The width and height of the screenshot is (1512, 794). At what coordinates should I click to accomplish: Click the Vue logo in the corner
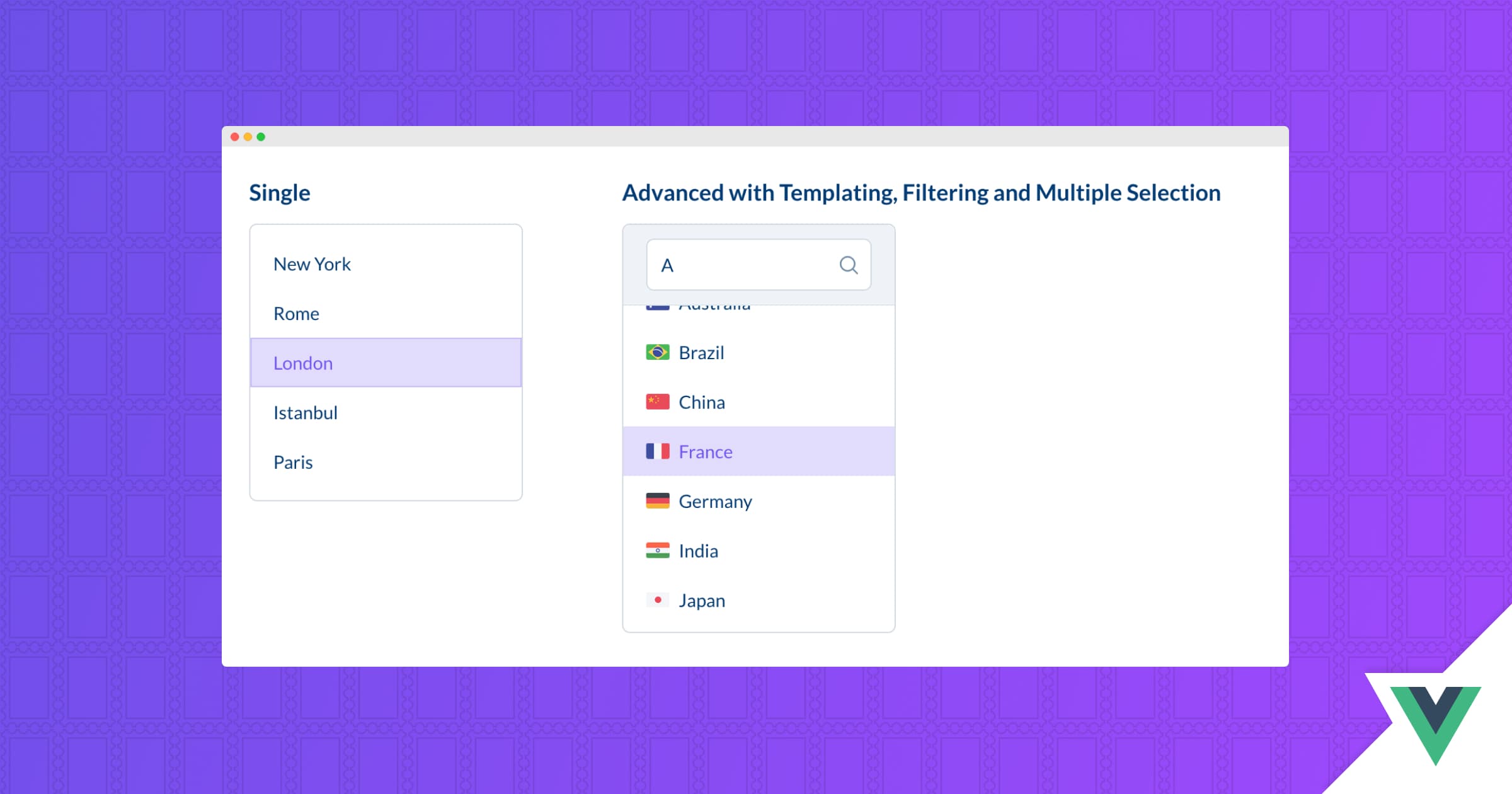[1436, 725]
